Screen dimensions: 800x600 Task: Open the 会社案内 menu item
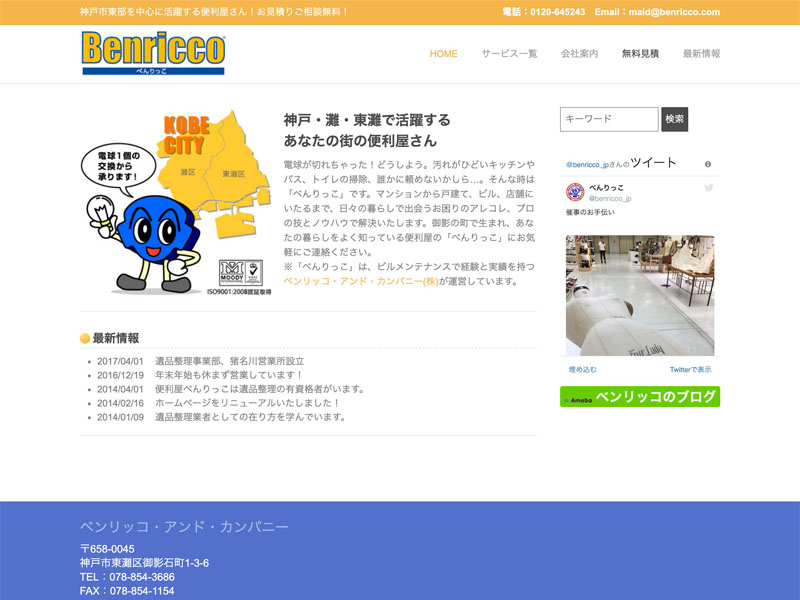580,54
